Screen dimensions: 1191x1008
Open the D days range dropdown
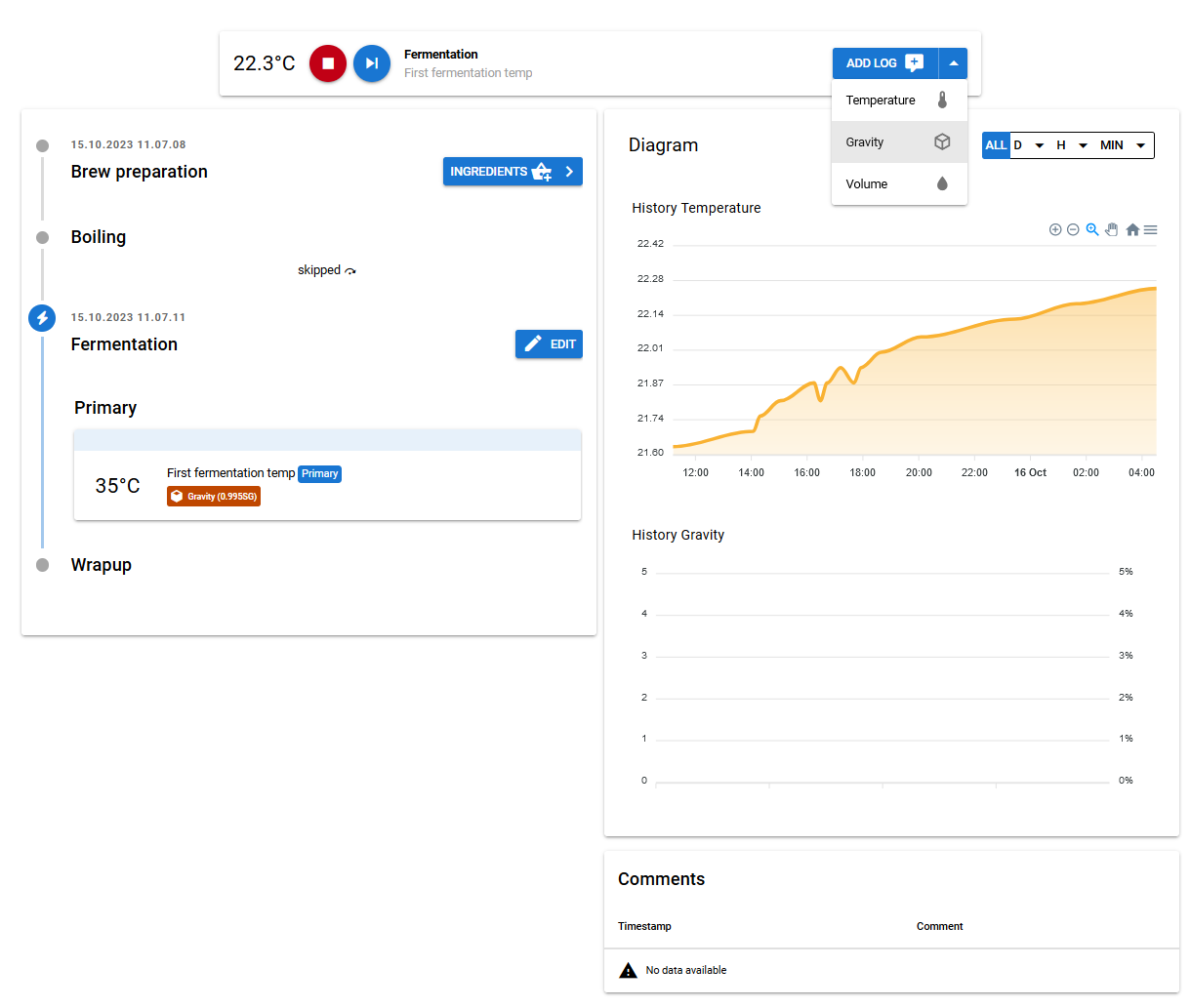(1029, 145)
